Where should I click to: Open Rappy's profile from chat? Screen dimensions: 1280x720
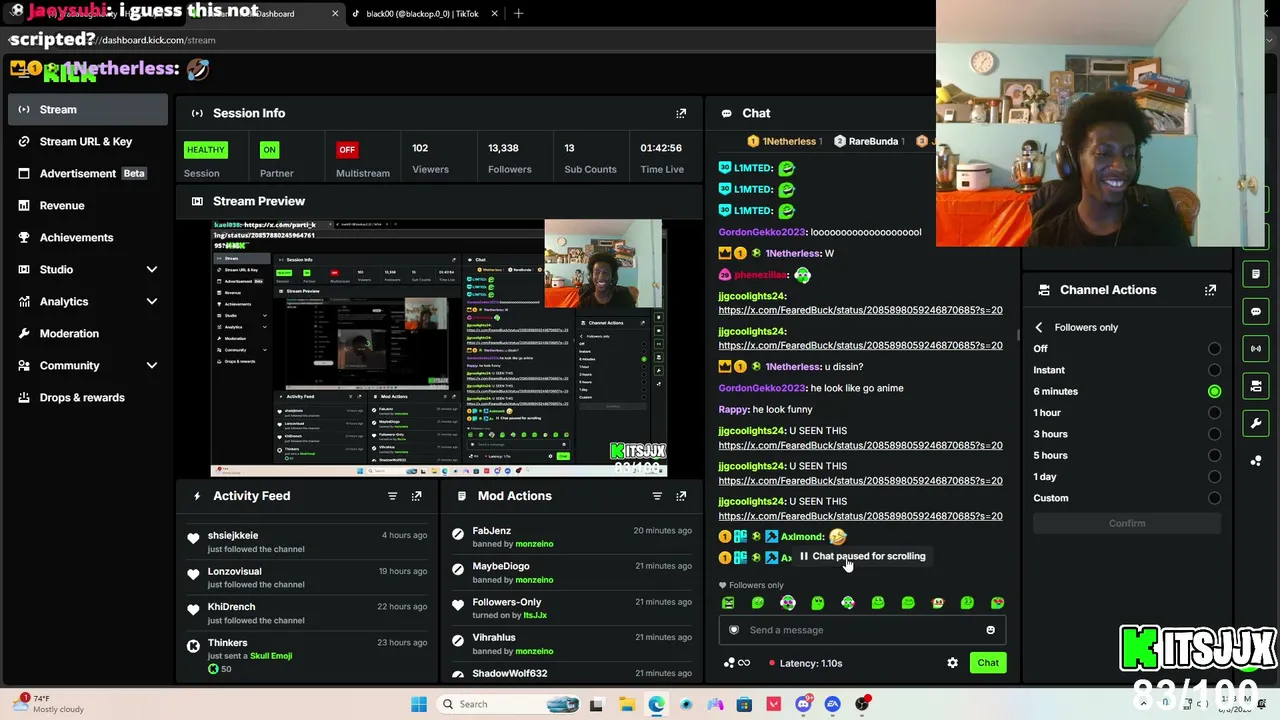[733, 409]
